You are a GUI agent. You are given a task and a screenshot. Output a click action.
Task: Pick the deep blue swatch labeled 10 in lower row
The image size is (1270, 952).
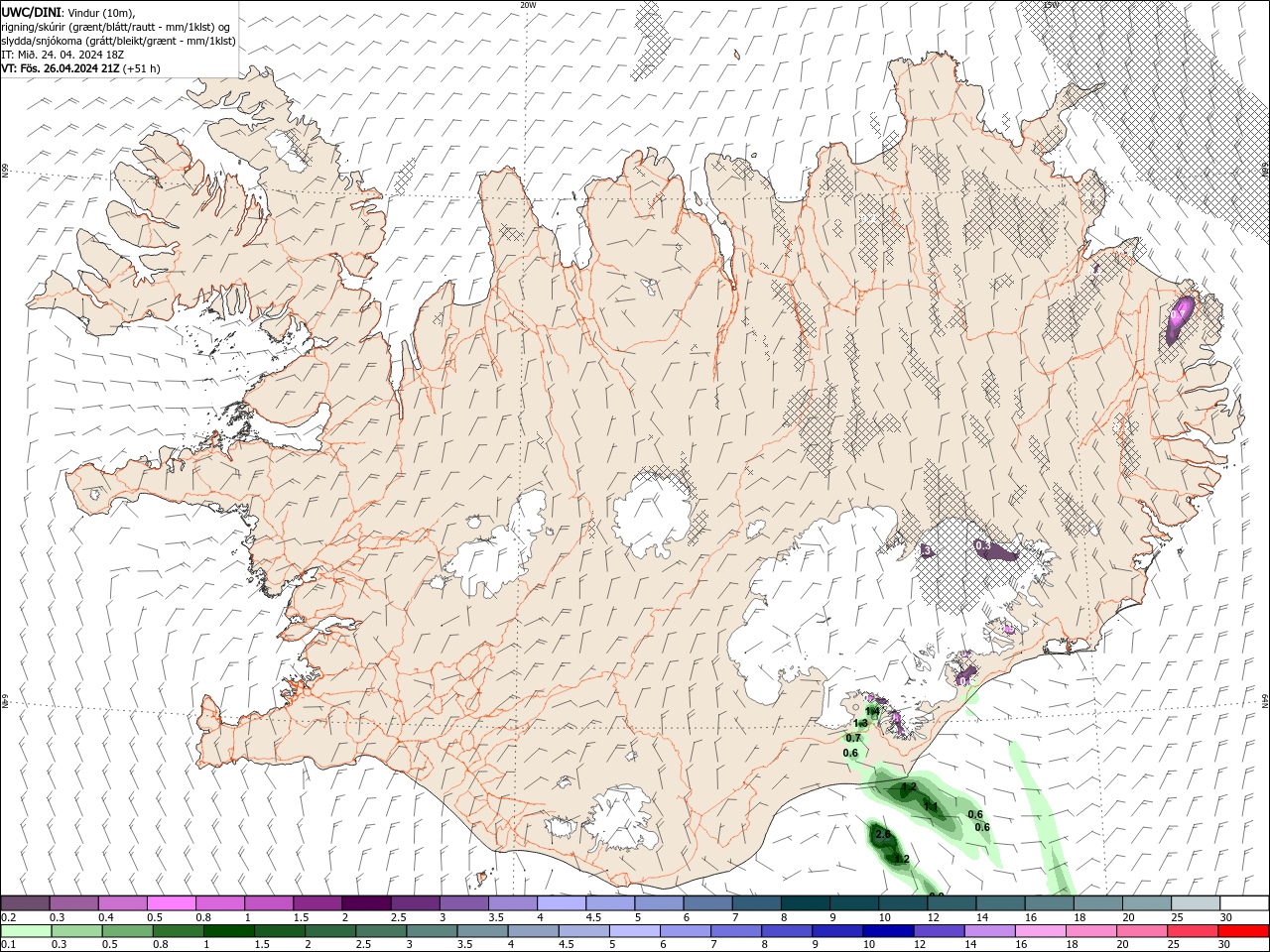point(888,931)
